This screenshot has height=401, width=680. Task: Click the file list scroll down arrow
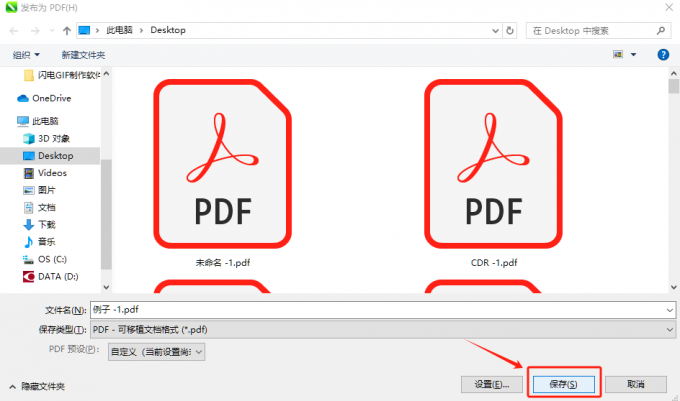[x=673, y=287]
